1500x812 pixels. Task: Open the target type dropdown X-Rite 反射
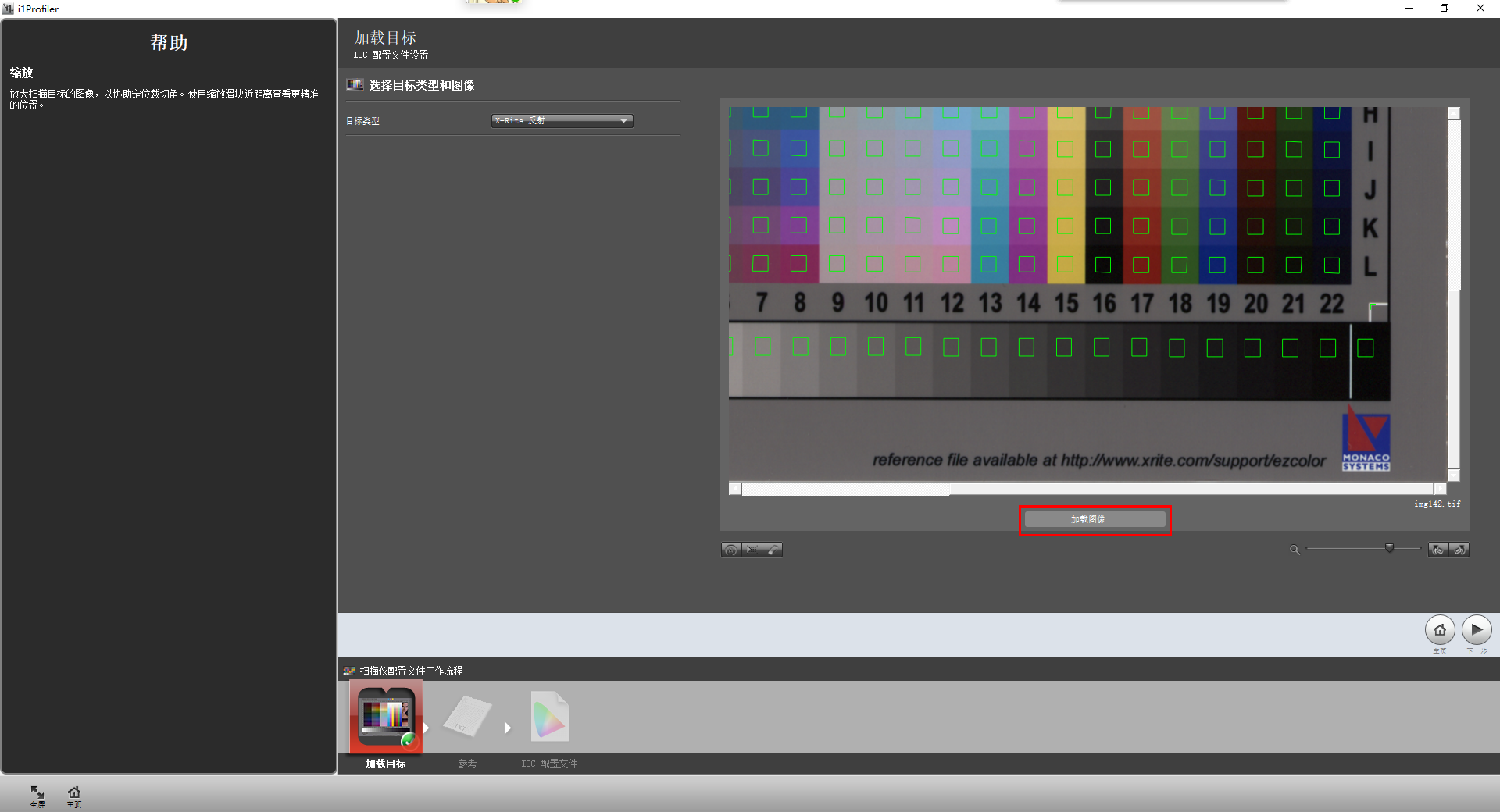click(x=562, y=121)
